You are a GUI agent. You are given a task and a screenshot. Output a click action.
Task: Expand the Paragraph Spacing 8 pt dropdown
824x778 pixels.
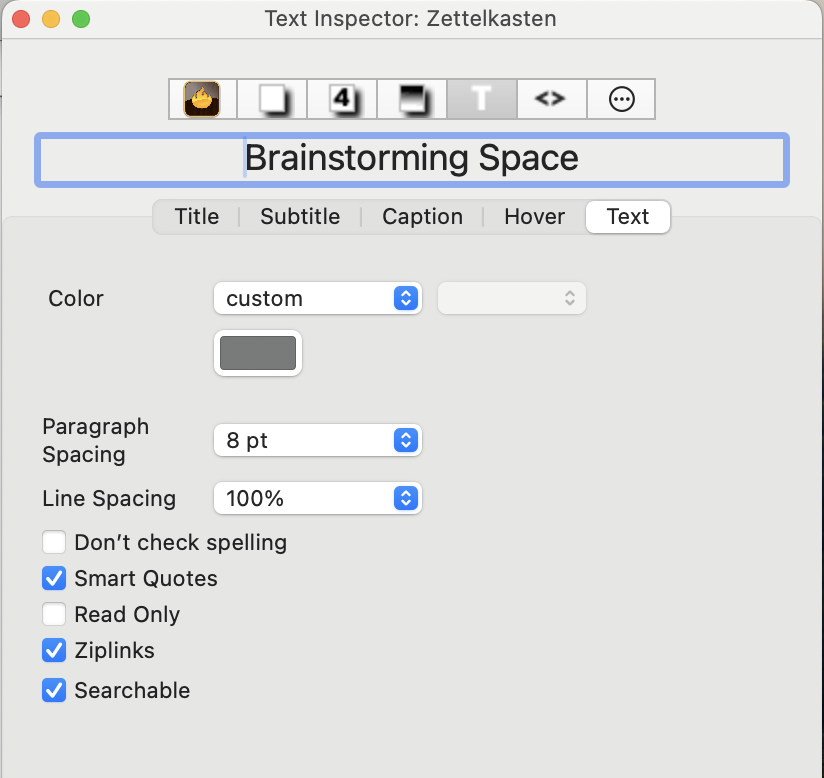(317, 440)
